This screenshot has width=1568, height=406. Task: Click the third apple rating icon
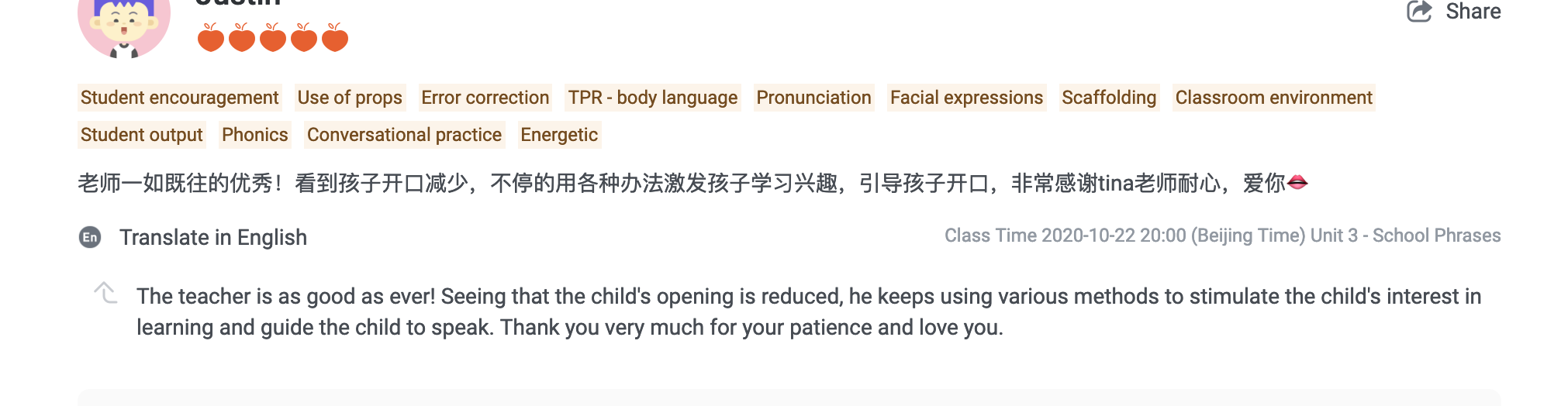pyautogui.click(x=273, y=37)
